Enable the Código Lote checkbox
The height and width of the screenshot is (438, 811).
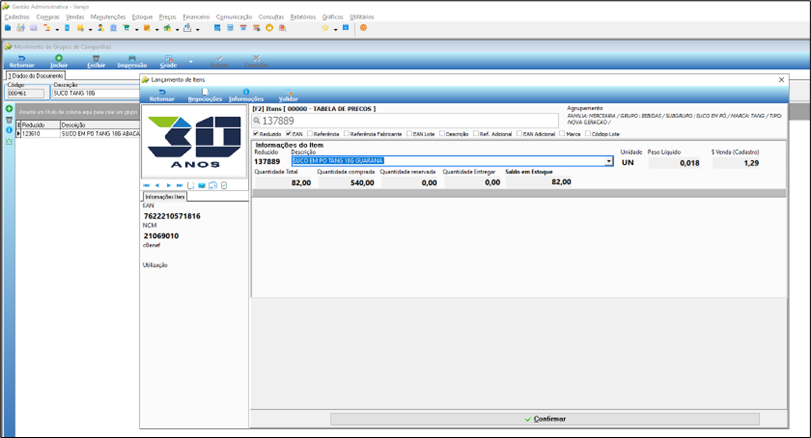[588, 133]
